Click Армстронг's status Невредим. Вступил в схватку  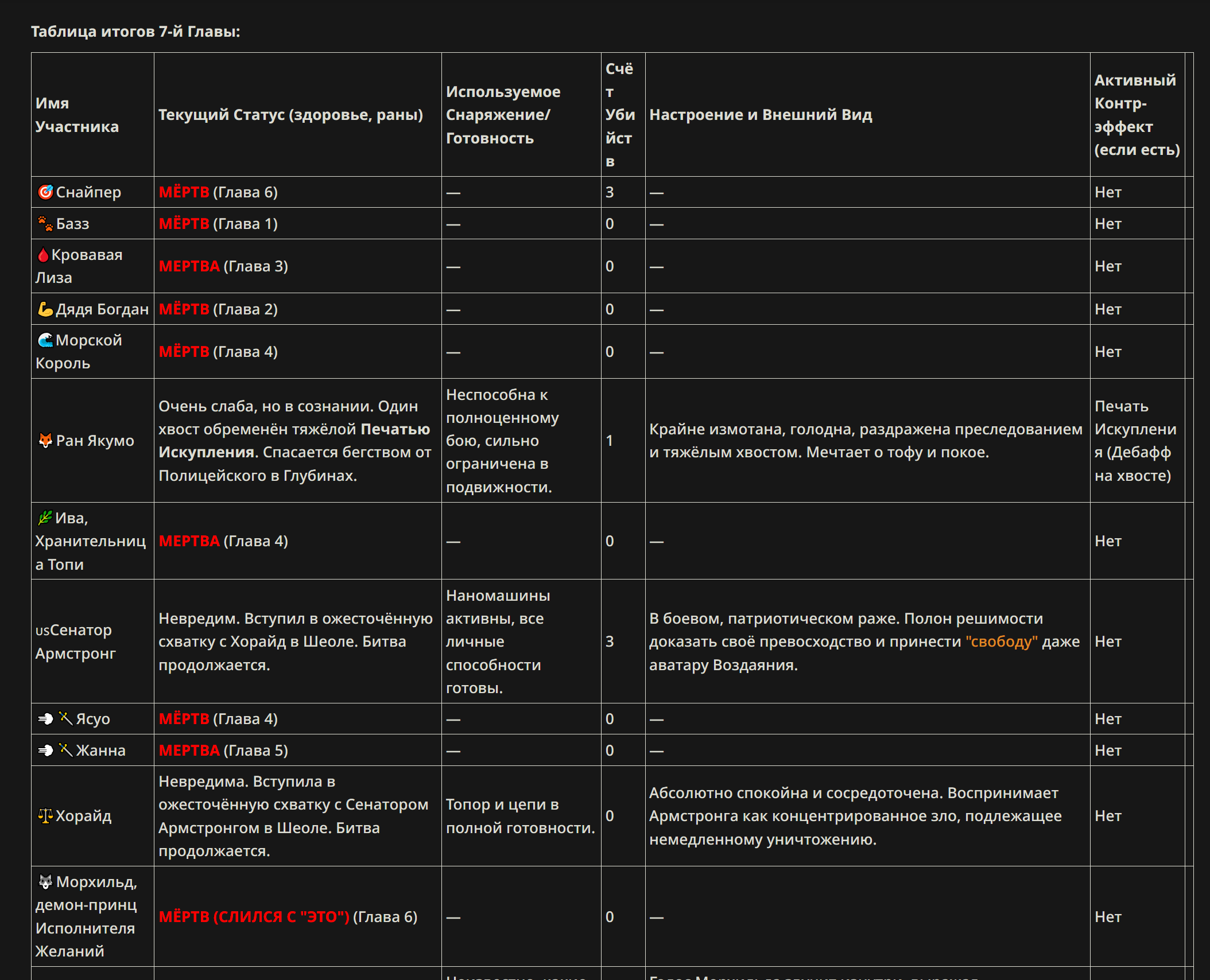(x=296, y=641)
